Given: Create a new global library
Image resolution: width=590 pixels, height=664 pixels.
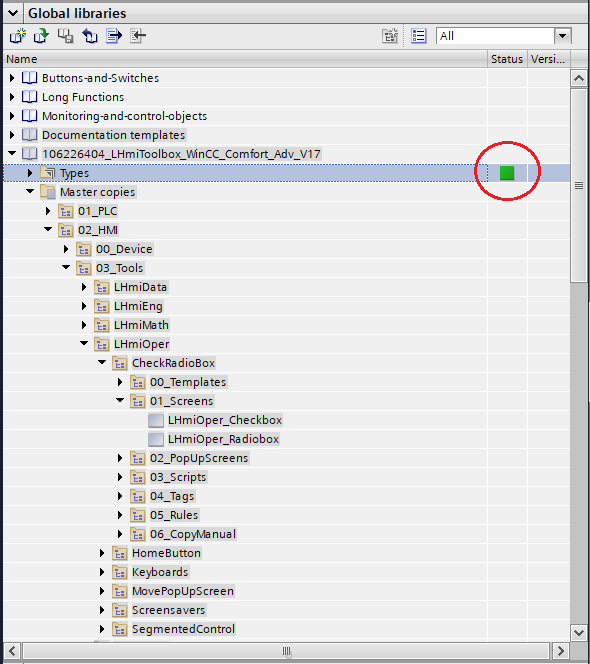Looking at the screenshot, I should point(17,36).
